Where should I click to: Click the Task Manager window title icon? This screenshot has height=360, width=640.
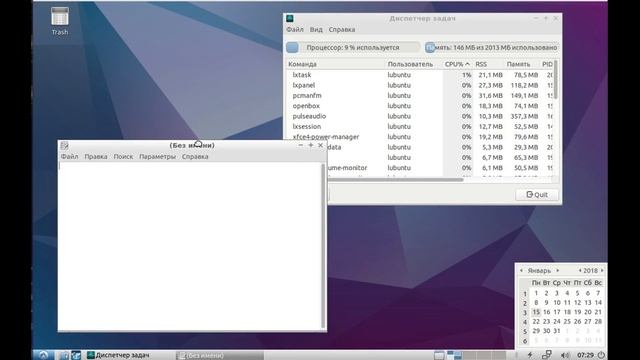pyautogui.click(x=290, y=19)
